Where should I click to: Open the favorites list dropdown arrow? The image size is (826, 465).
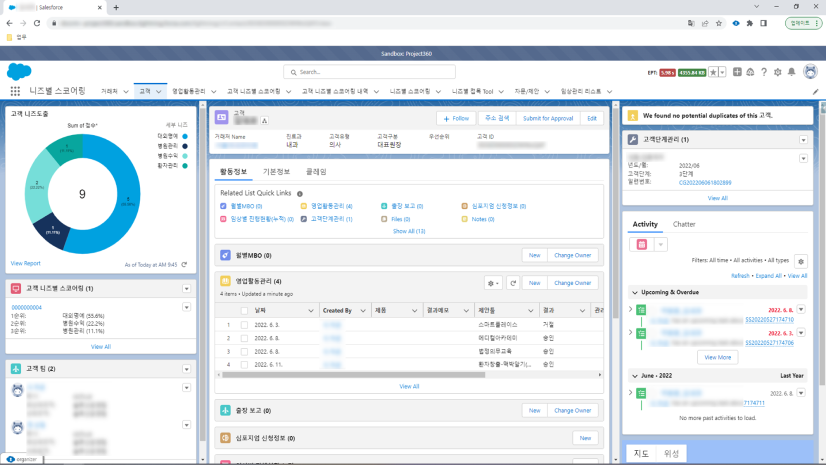point(722,72)
